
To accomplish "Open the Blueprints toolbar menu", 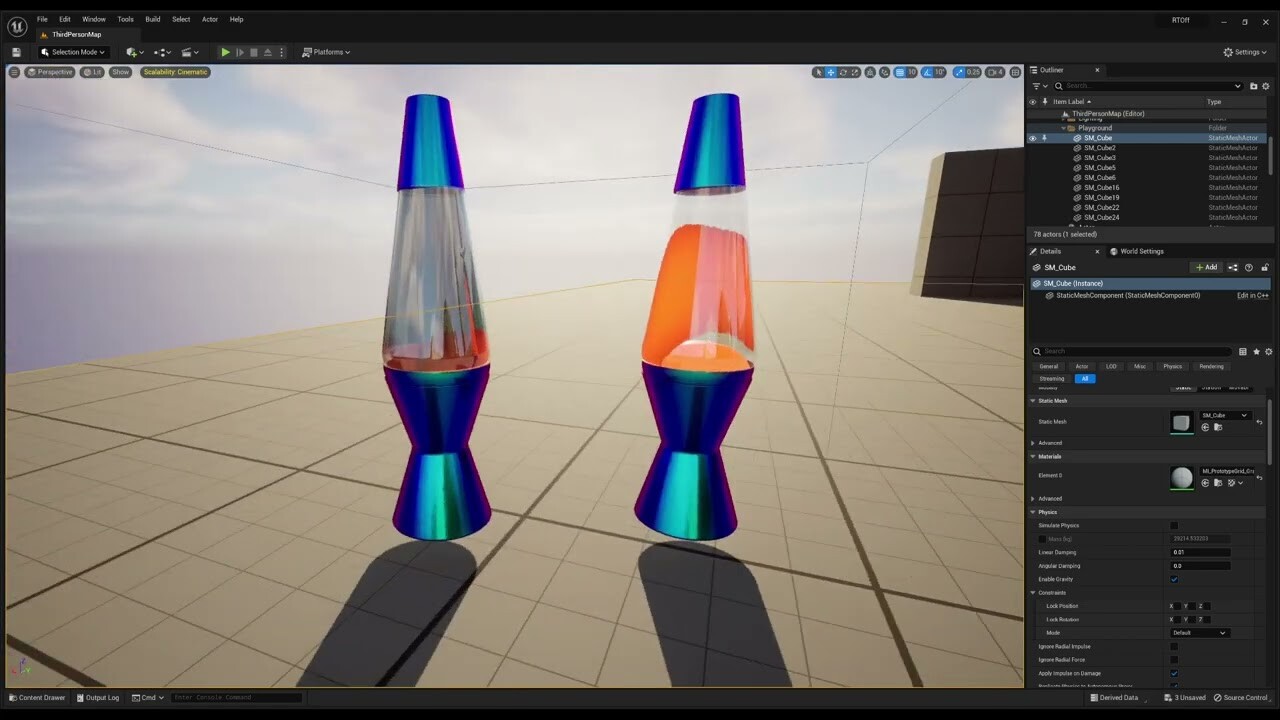I will point(162,52).
